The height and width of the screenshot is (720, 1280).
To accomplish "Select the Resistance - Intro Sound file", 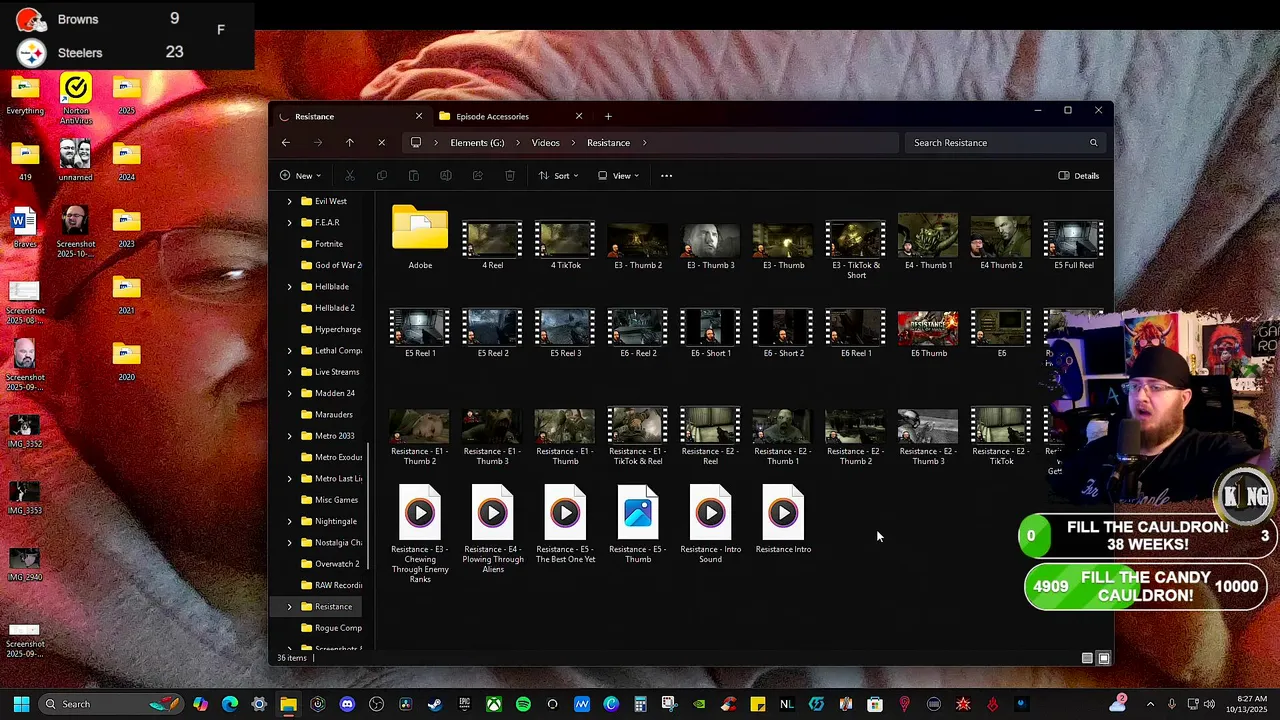I will (x=711, y=523).
